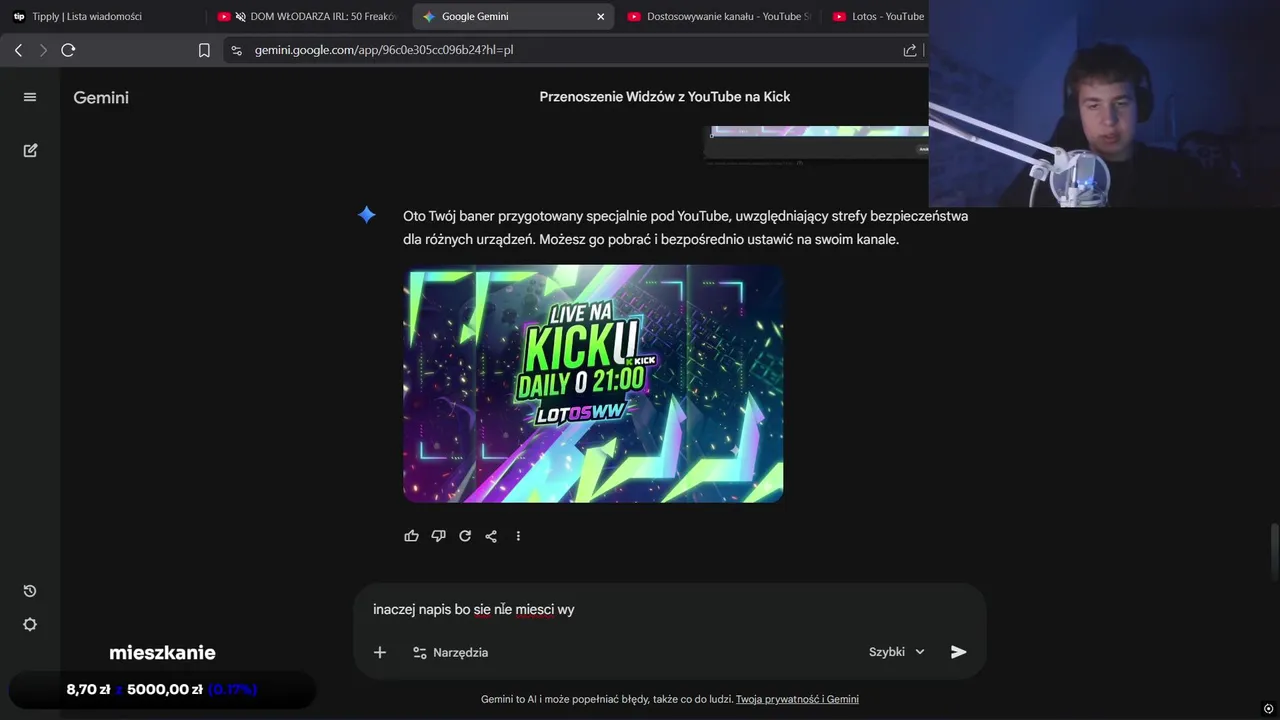Click the previous banner image preview above
1280x720 pixels.
(x=816, y=144)
